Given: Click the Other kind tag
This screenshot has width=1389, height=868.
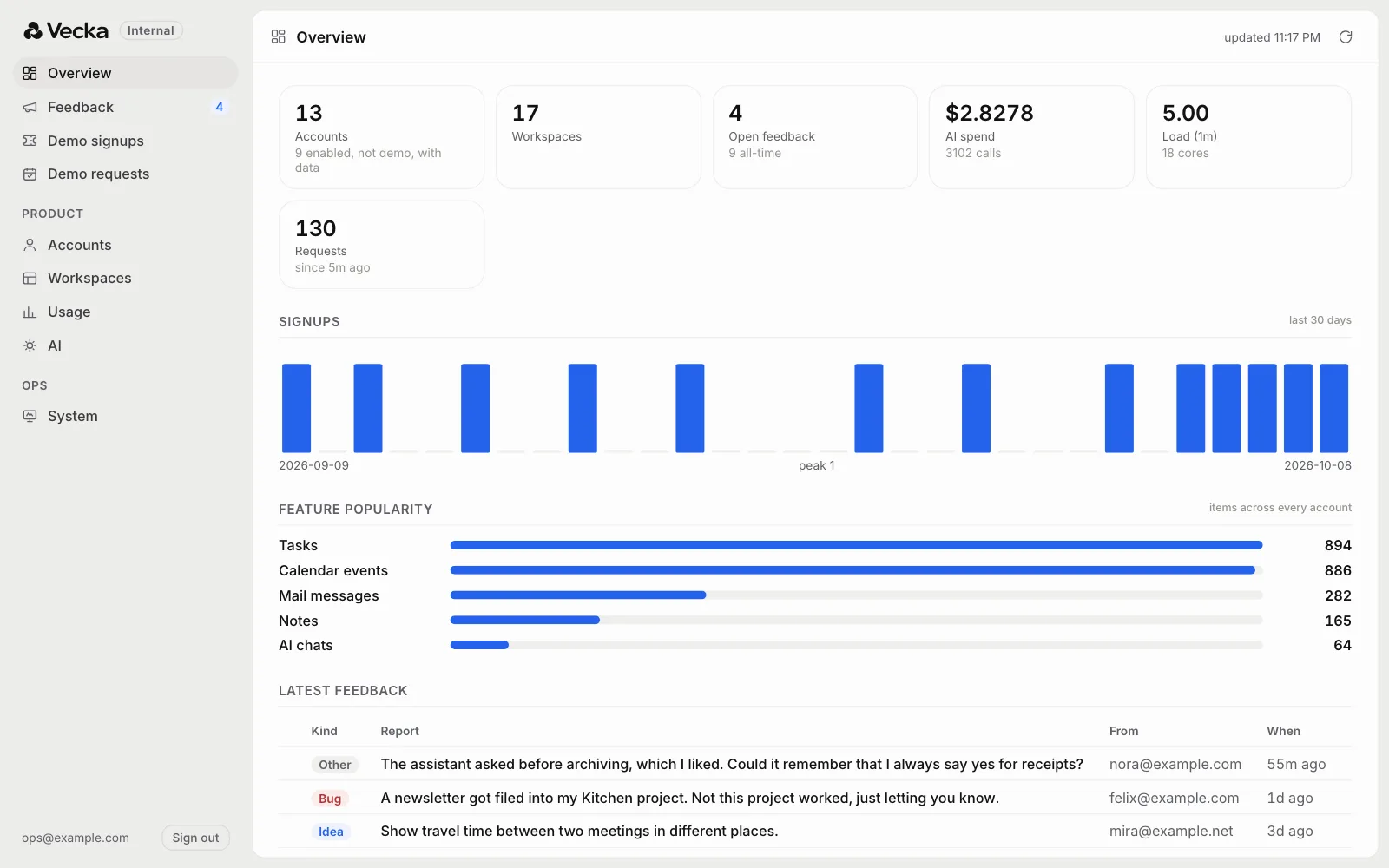Looking at the screenshot, I should coord(334,765).
